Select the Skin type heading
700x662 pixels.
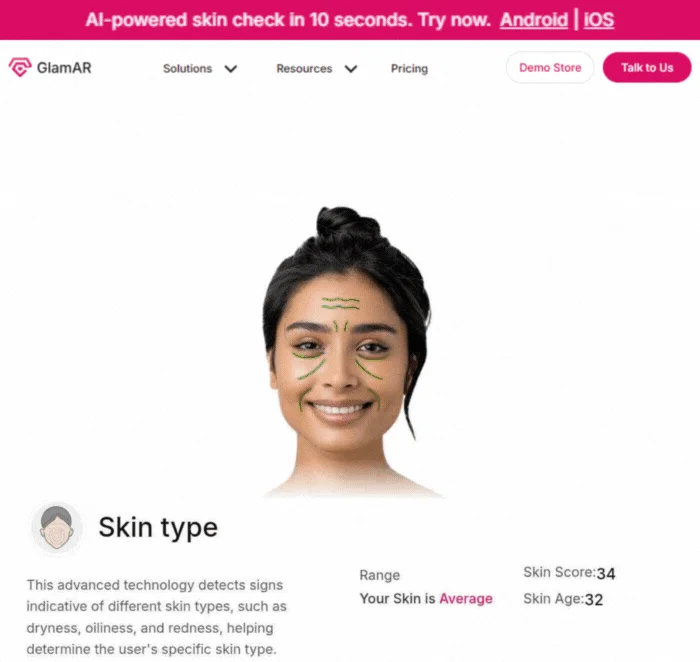click(x=158, y=528)
